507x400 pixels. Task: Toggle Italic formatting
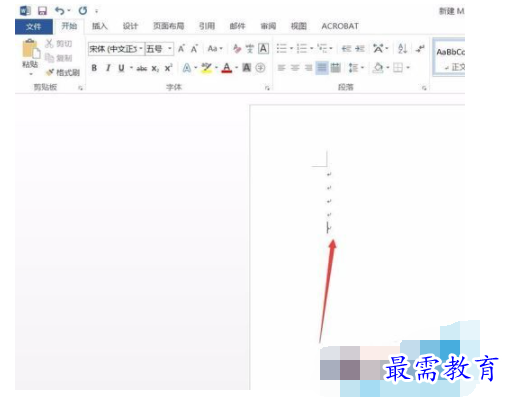coord(108,68)
